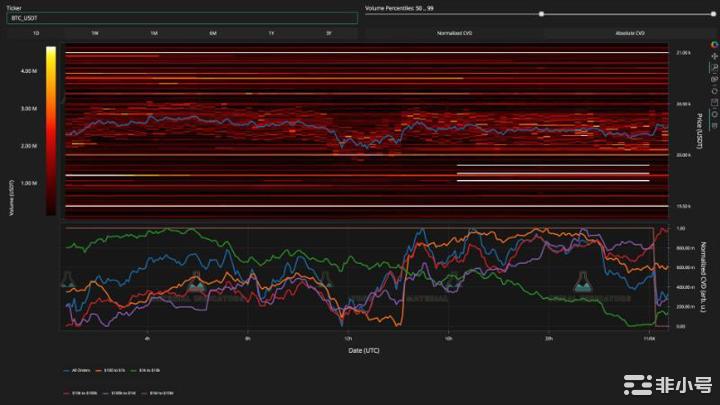Reset the chart view with refresh icon
The image size is (720, 405).
pyautogui.click(x=713, y=89)
